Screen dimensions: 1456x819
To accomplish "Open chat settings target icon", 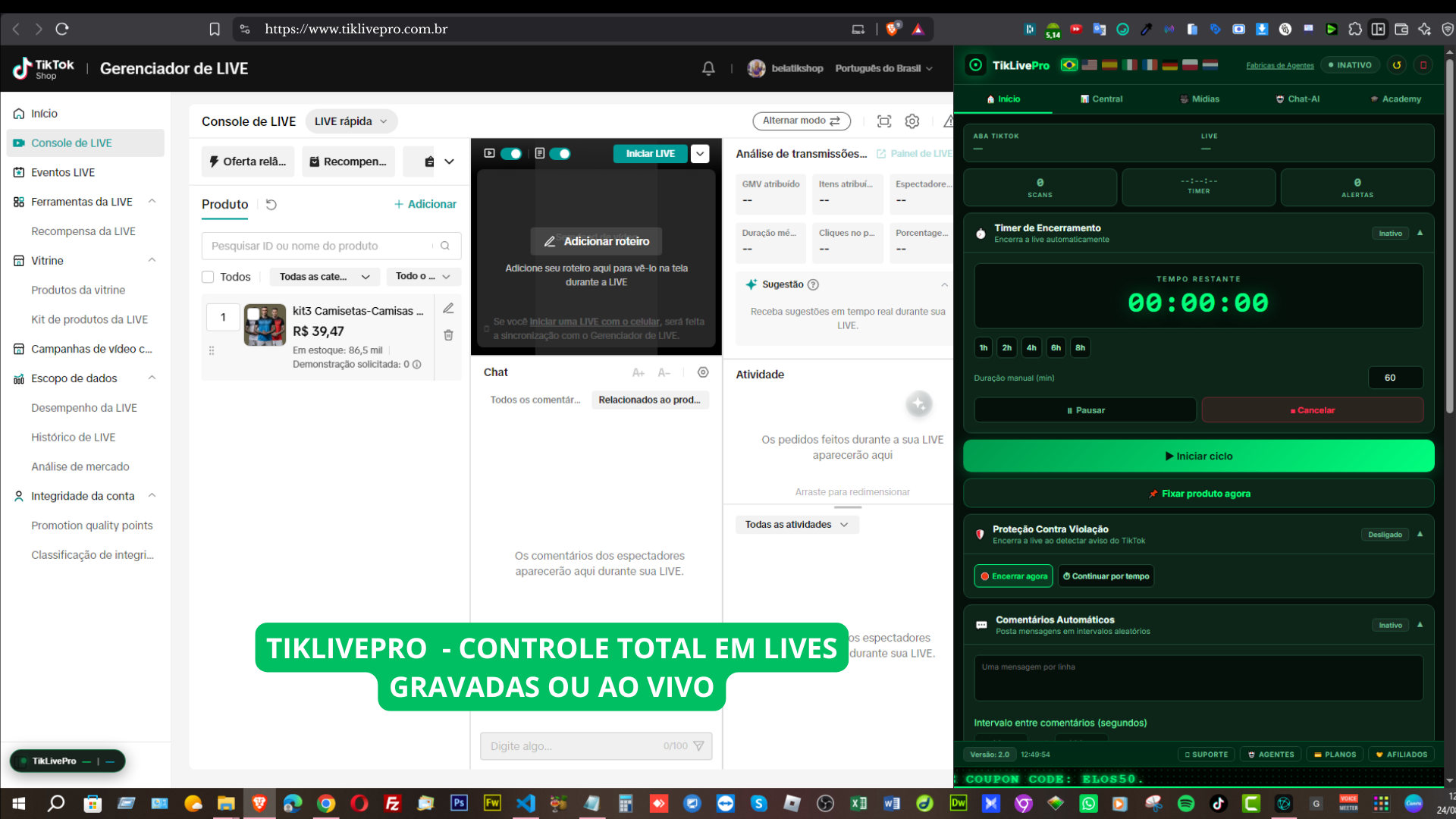I will 703,372.
